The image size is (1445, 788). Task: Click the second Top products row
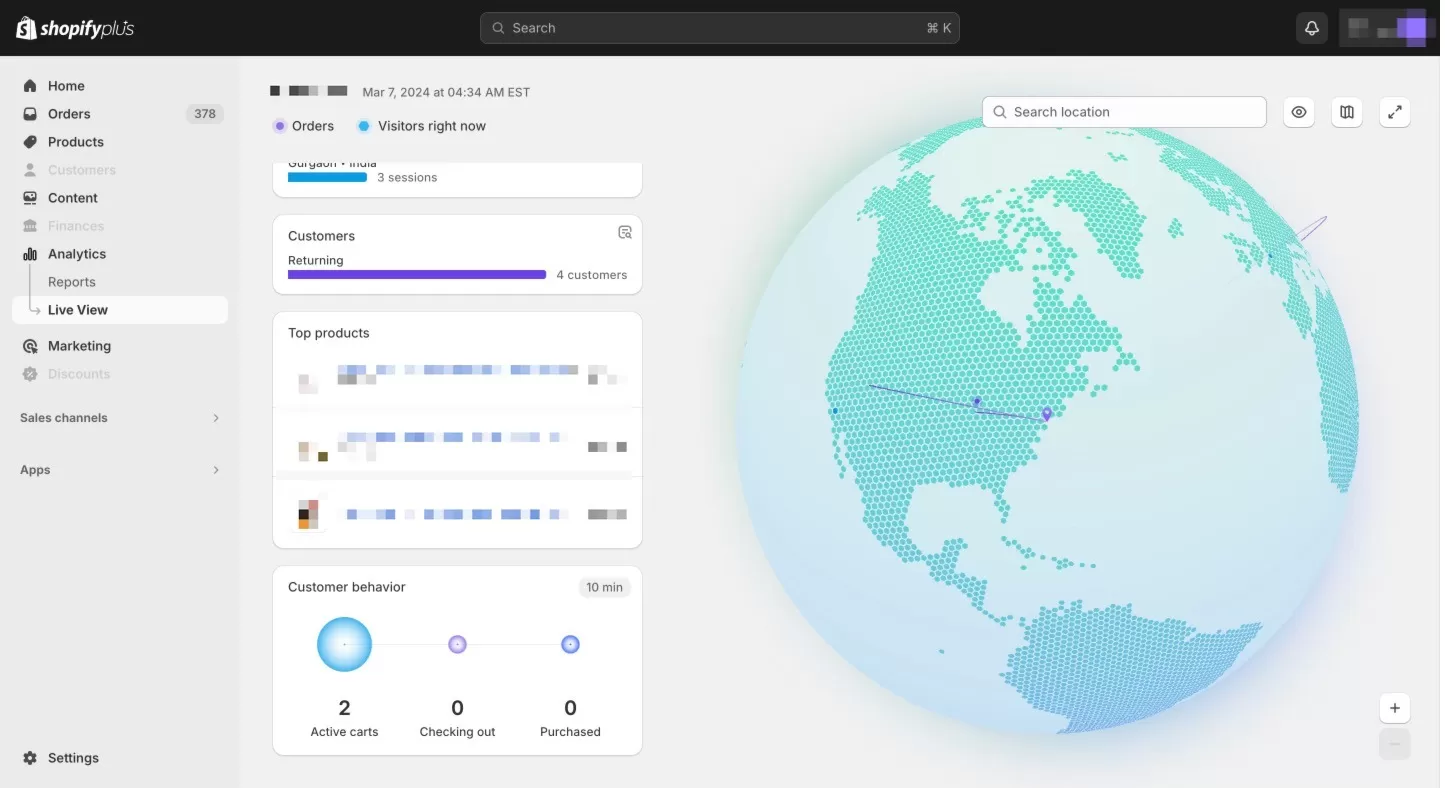(x=457, y=443)
